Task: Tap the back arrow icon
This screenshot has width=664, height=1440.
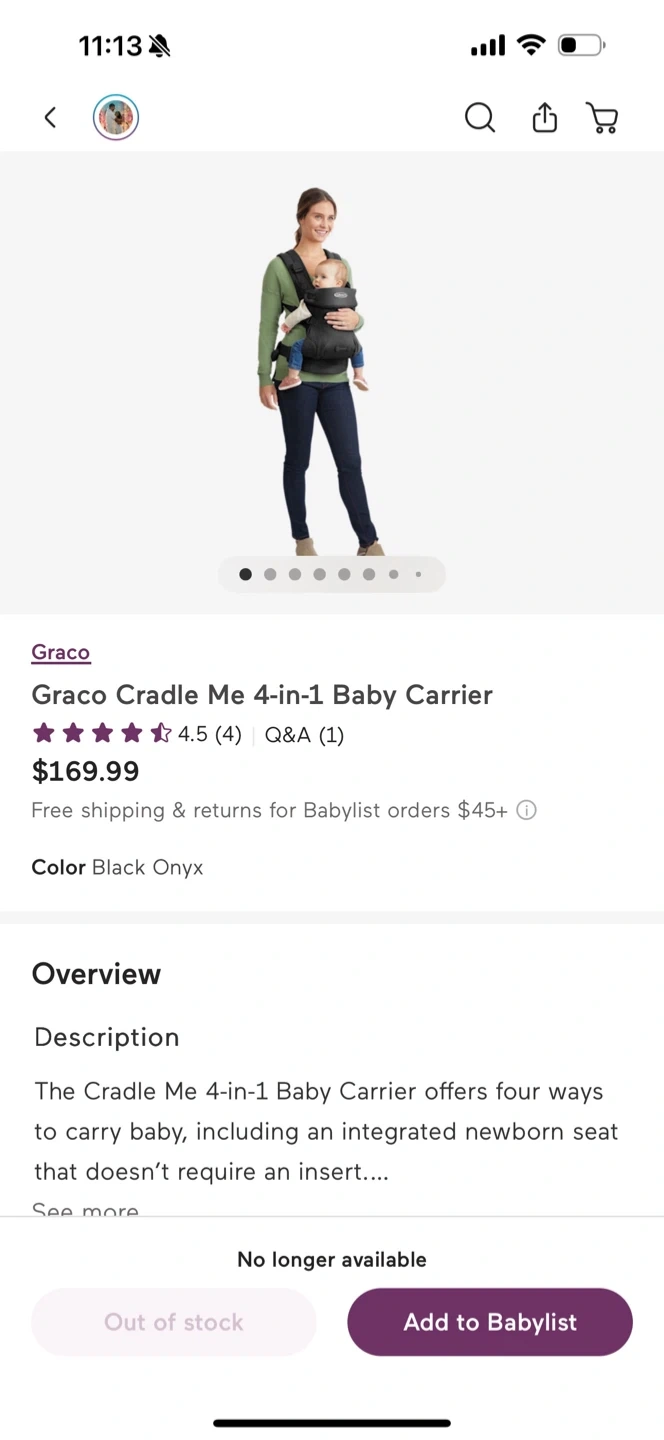Action: click(50, 118)
